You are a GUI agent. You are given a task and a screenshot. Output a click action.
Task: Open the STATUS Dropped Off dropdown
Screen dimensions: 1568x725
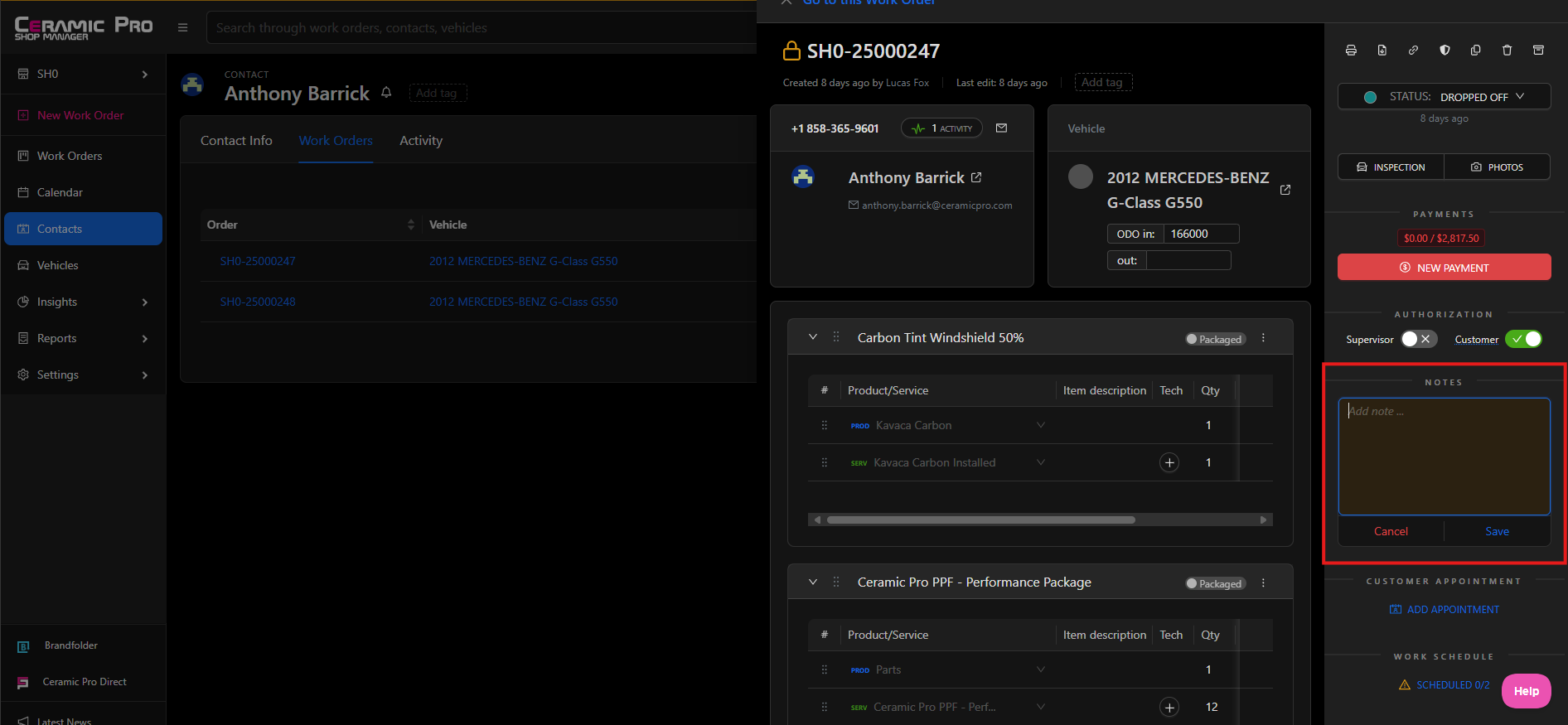(x=1444, y=97)
